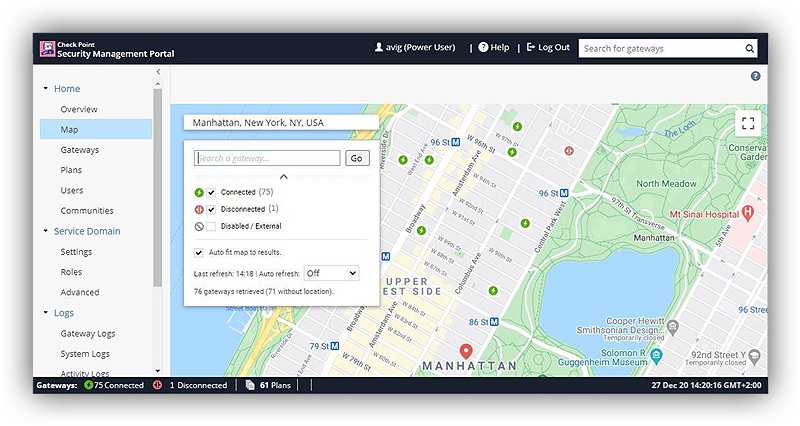Open Help via question mark icon
800x426 pixels.
tap(483, 47)
